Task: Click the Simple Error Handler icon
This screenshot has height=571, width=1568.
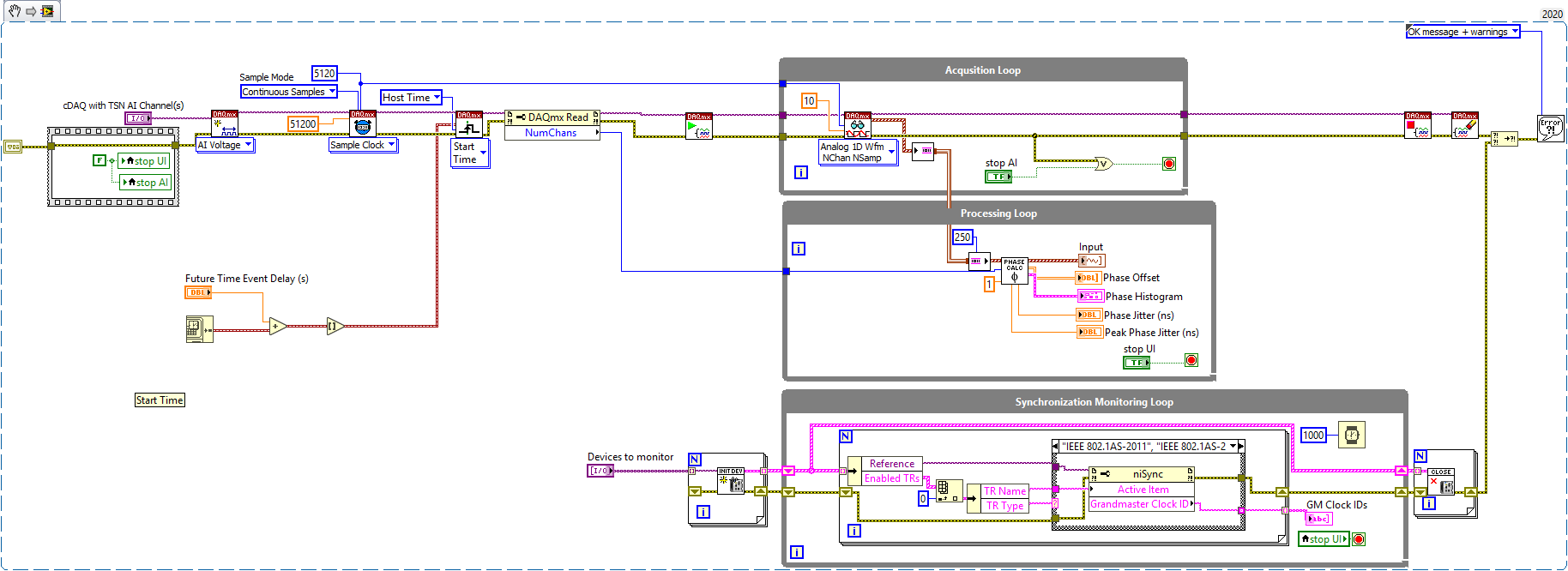Action: click(1550, 129)
